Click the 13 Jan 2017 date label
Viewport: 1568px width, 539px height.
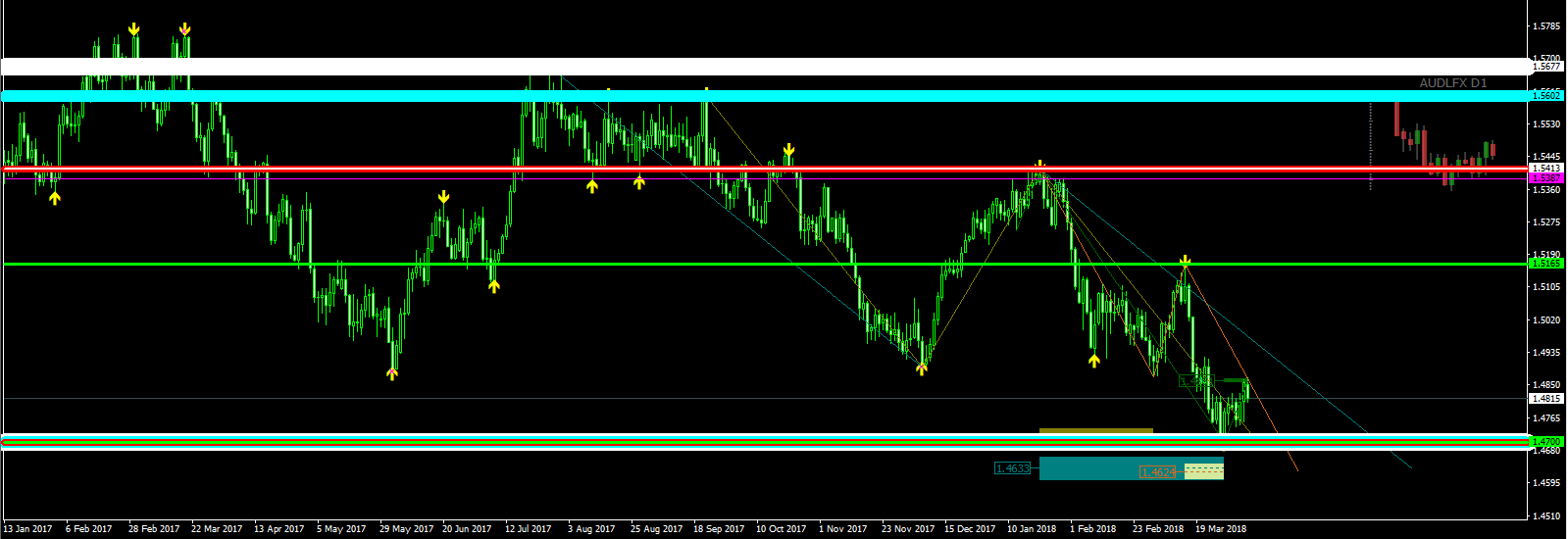(x=27, y=529)
